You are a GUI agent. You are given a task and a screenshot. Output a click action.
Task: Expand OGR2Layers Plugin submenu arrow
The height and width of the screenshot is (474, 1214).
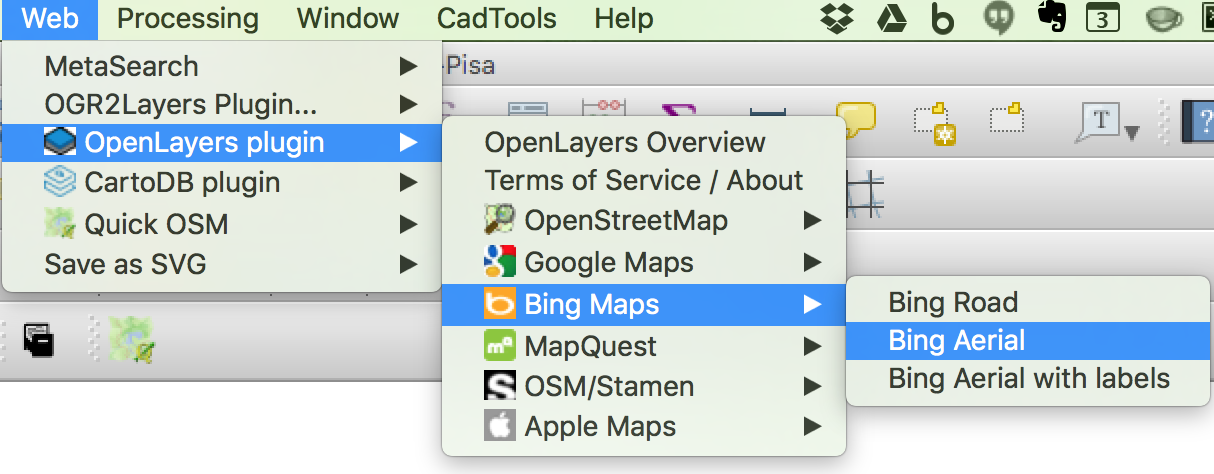408,104
